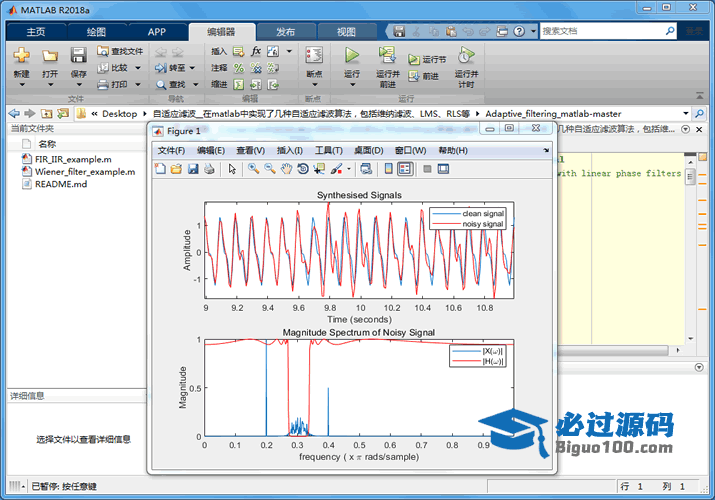Screen dimensions: 715x500
Task: Click the Name (名称) column header
Action: 47,144
